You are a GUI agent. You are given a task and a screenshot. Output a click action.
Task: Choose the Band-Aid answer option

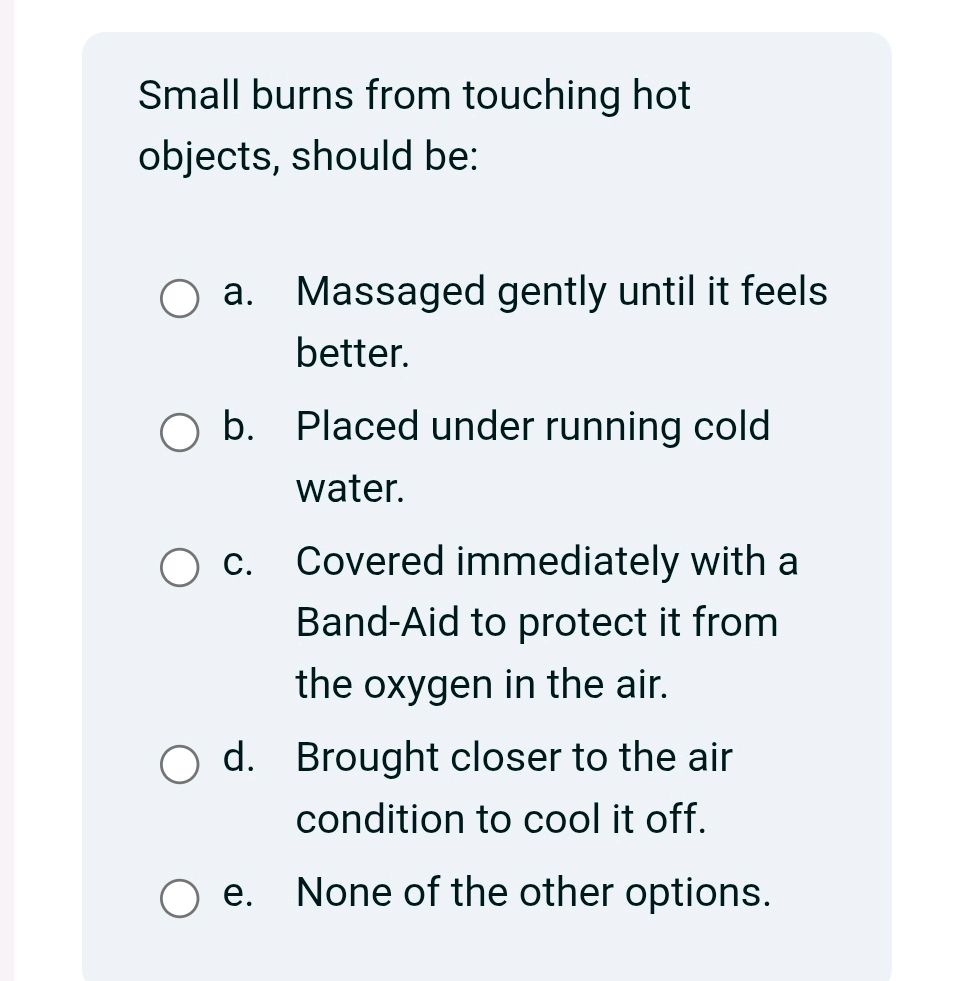click(546, 622)
